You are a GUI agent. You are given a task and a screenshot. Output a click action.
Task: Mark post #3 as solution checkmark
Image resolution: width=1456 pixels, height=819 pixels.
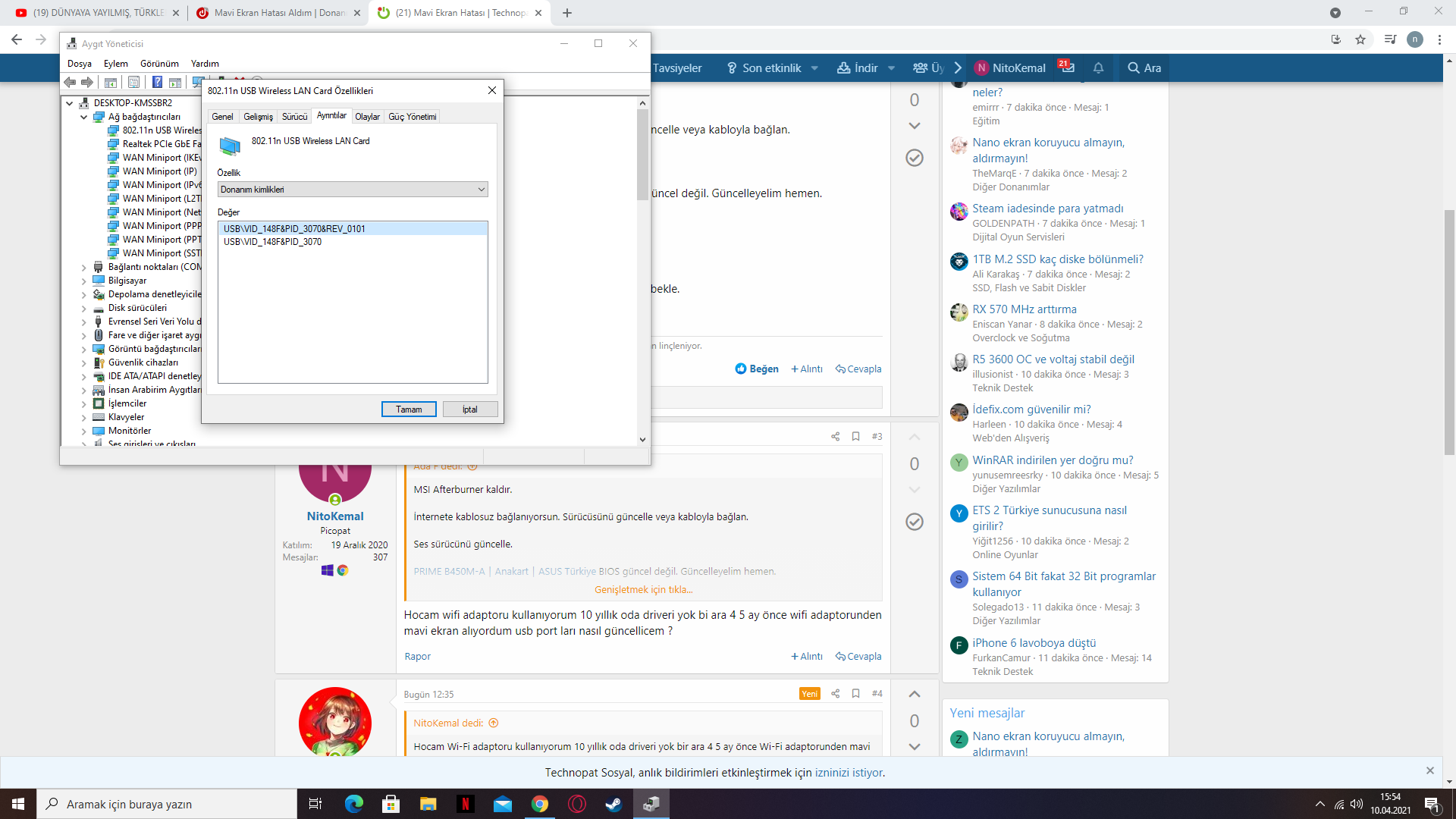coord(915,522)
